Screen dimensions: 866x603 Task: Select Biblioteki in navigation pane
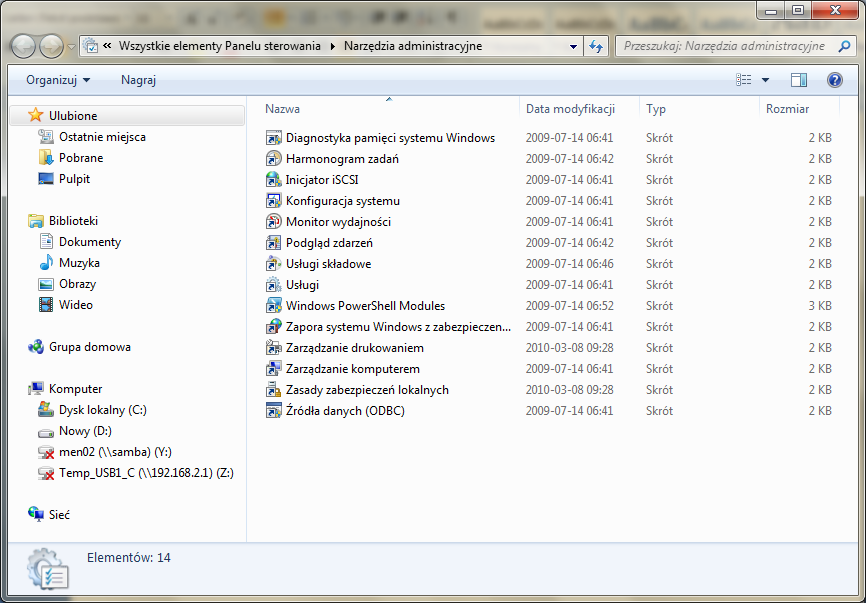(73, 220)
